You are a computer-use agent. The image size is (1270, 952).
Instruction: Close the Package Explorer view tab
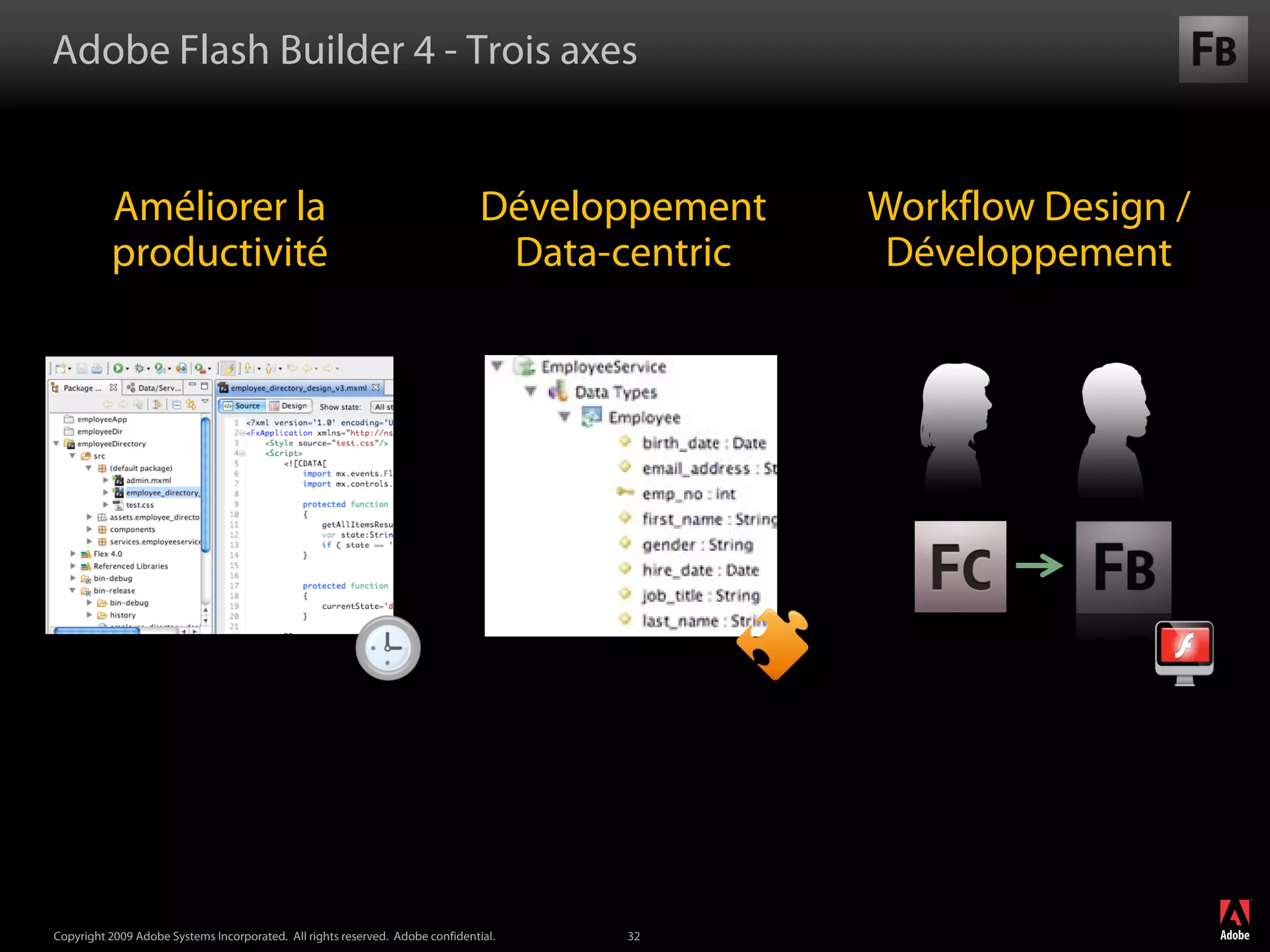point(113,387)
